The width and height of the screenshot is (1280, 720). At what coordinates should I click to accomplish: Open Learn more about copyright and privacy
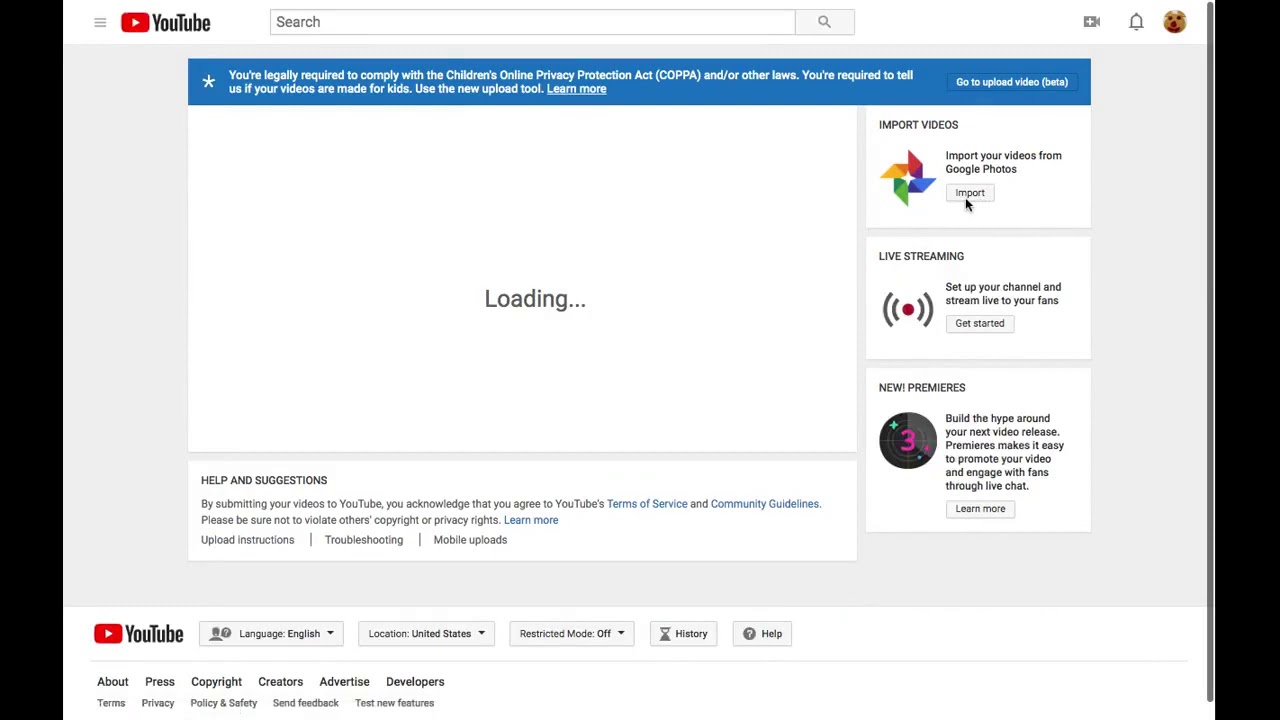click(531, 520)
